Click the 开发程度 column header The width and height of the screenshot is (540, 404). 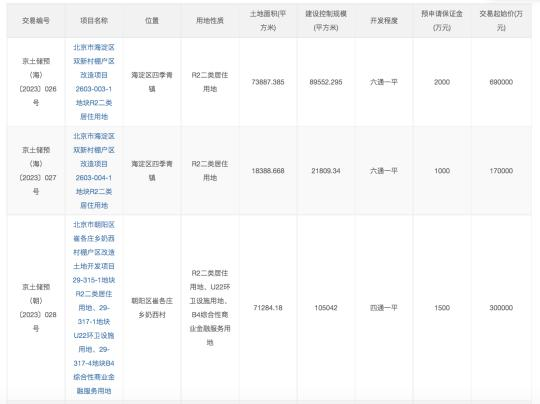pyautogui.click(x=384, y=21)
